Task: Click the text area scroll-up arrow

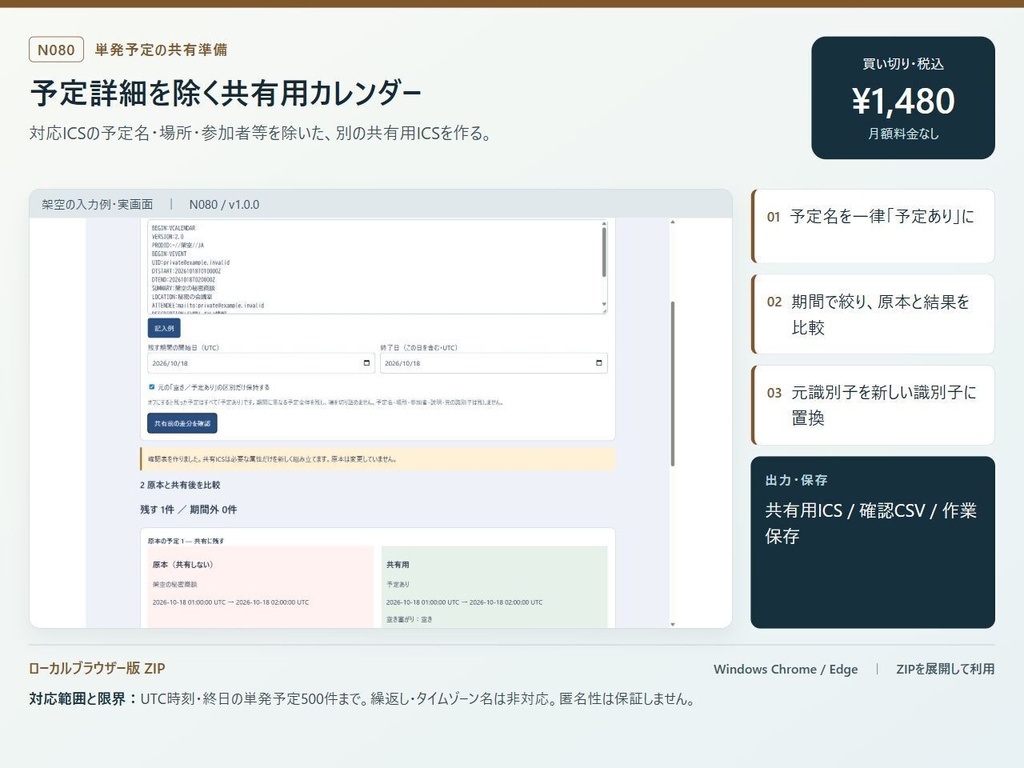Action: click(x=604, y=223)
